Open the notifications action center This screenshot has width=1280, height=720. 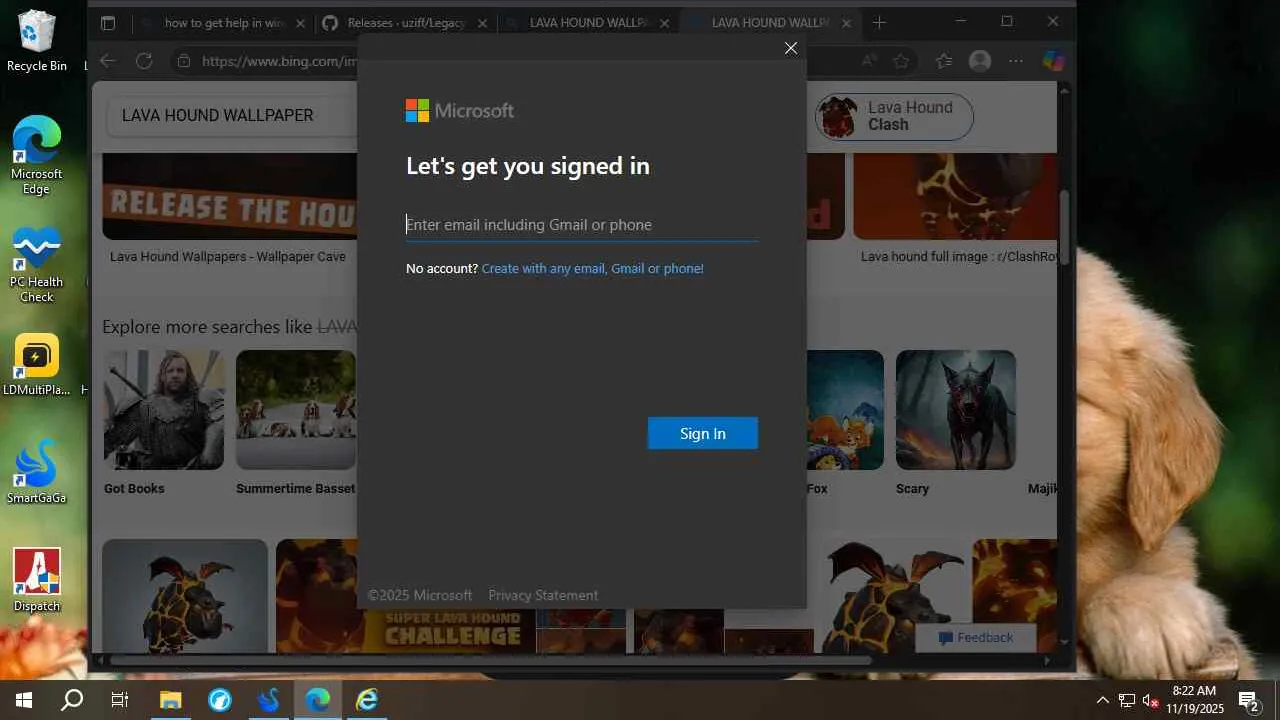(1249, 700)
